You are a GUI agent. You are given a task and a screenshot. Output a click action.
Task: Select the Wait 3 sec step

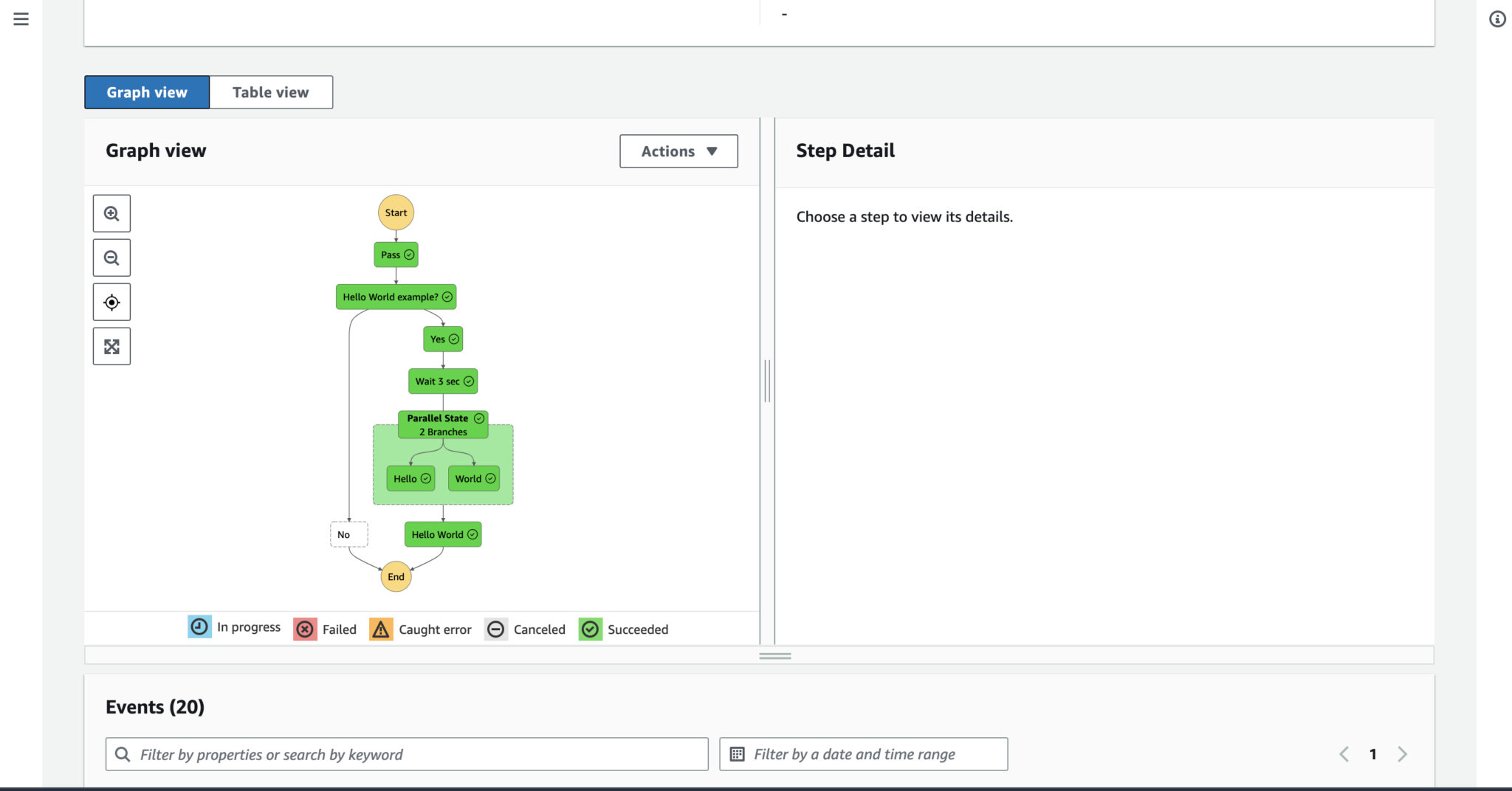442,381
